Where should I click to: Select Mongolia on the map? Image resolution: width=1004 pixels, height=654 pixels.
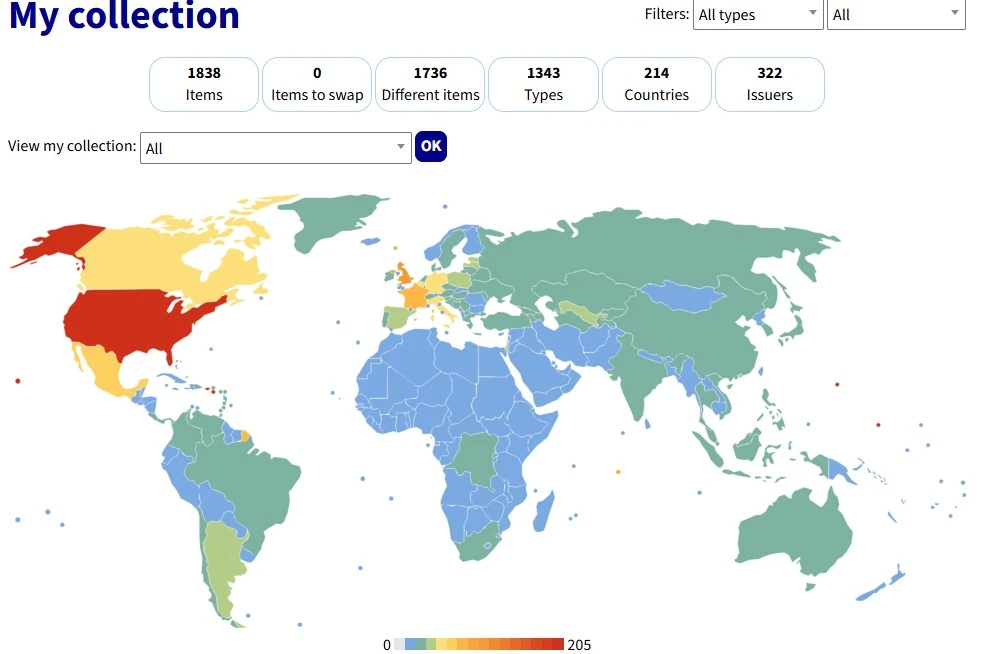tap(682, 296)
